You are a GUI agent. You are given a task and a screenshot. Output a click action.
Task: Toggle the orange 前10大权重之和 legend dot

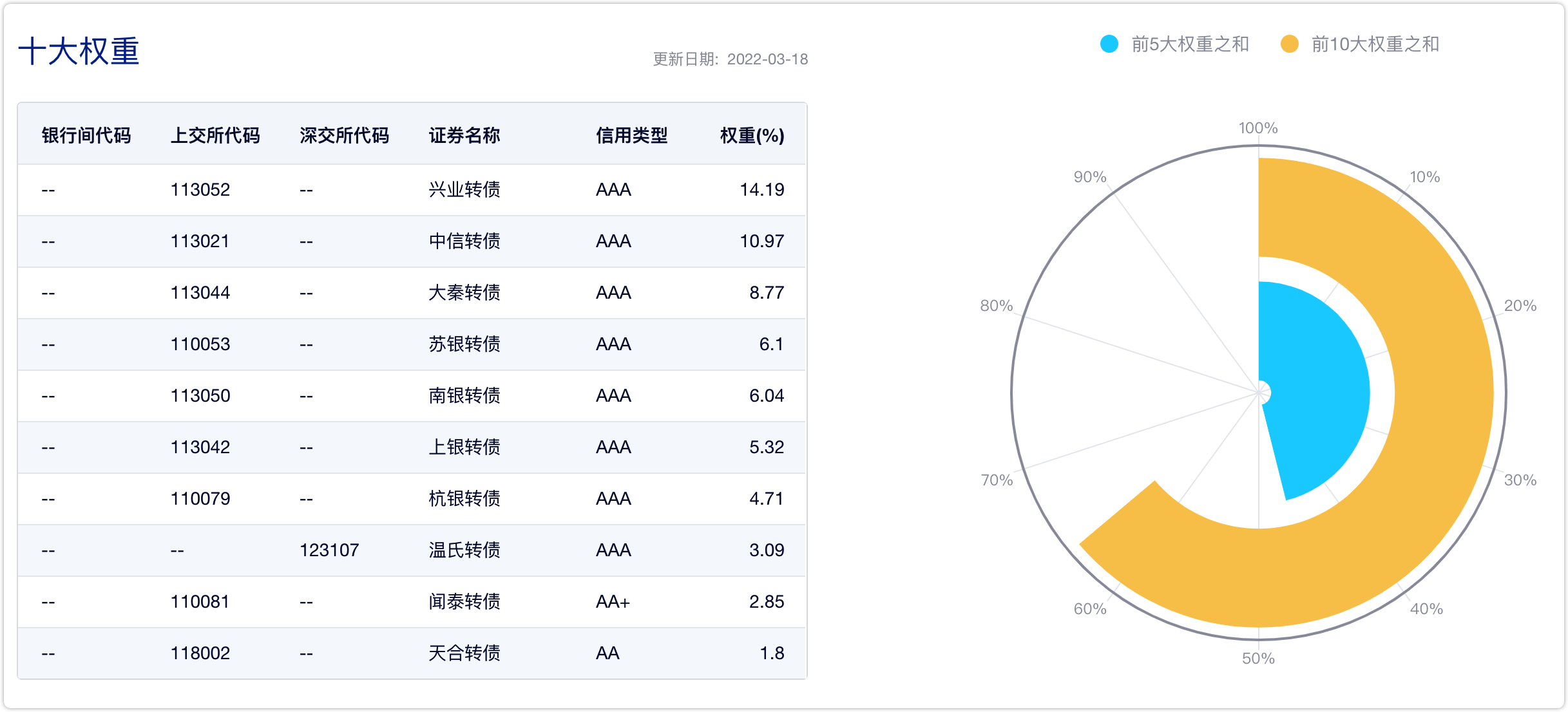pos(1290,44)
